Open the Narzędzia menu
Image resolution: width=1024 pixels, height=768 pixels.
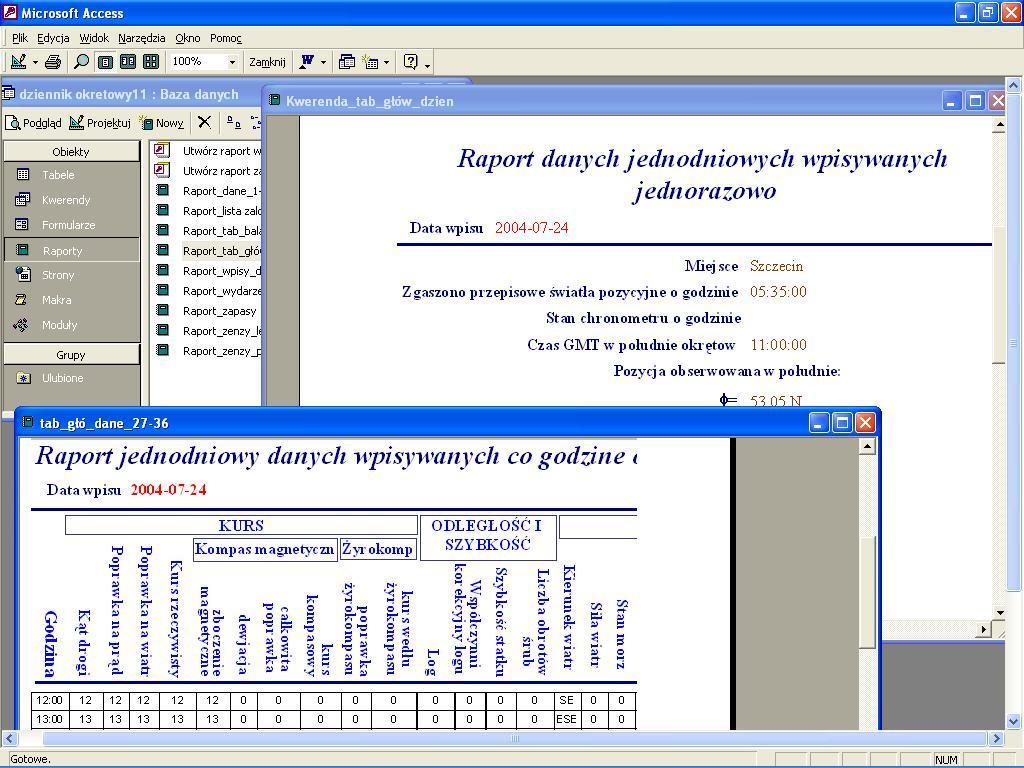click(142, 38)
